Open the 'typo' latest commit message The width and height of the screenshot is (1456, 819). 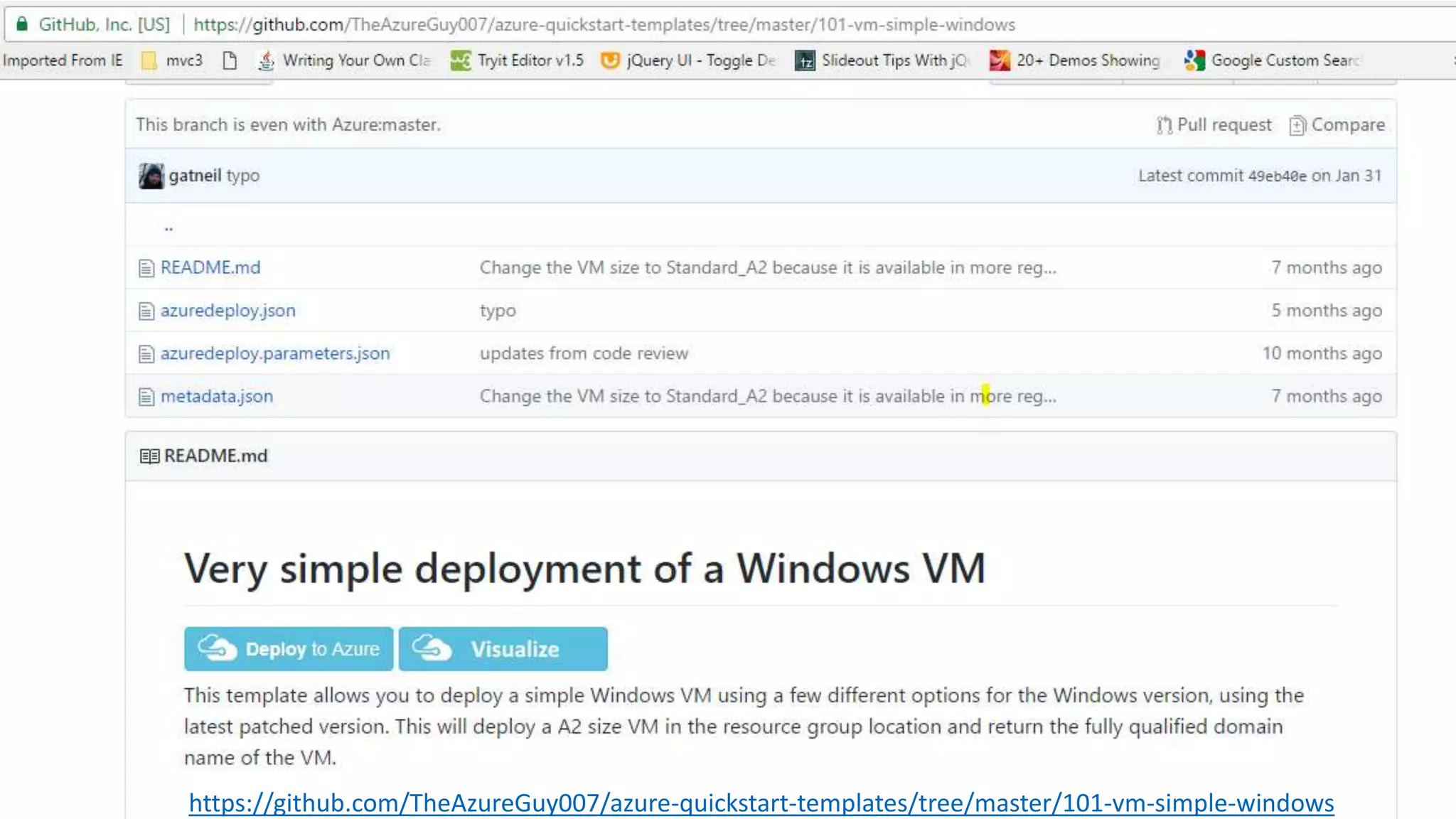tap(243, 176)
